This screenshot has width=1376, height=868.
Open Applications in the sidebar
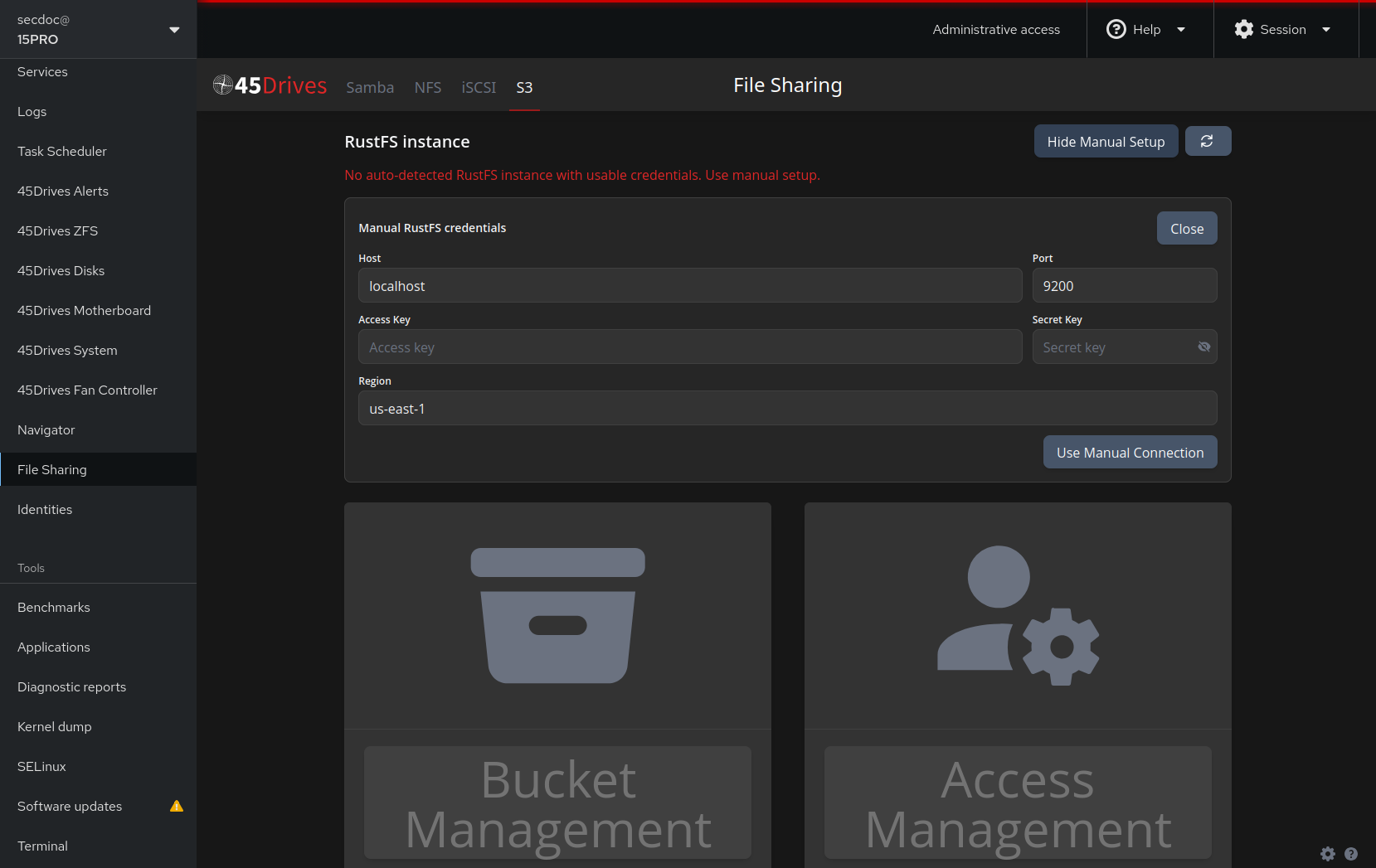98,647
